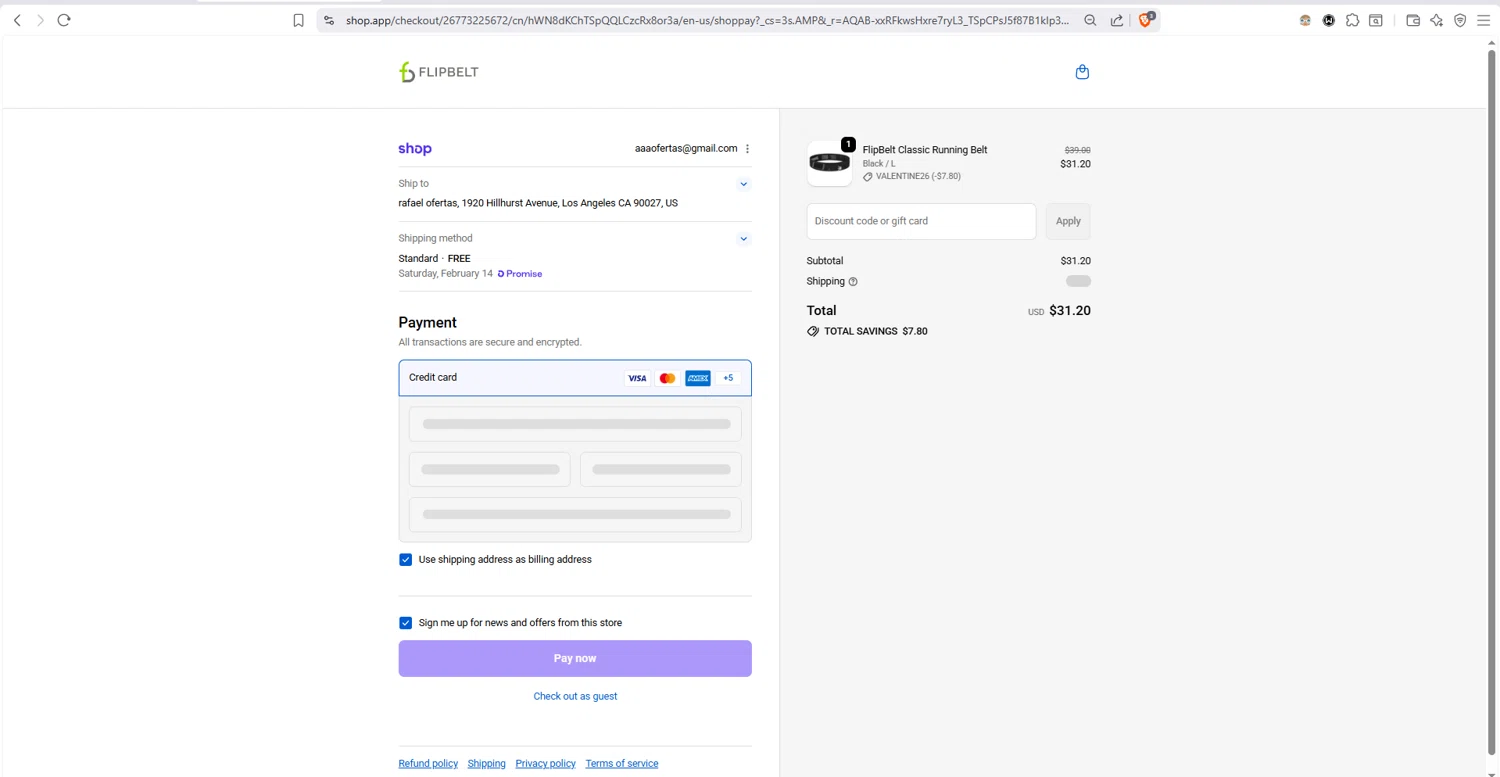Click the name on card bottom field
The image size is (1500, 777).
tap(575, 515)
